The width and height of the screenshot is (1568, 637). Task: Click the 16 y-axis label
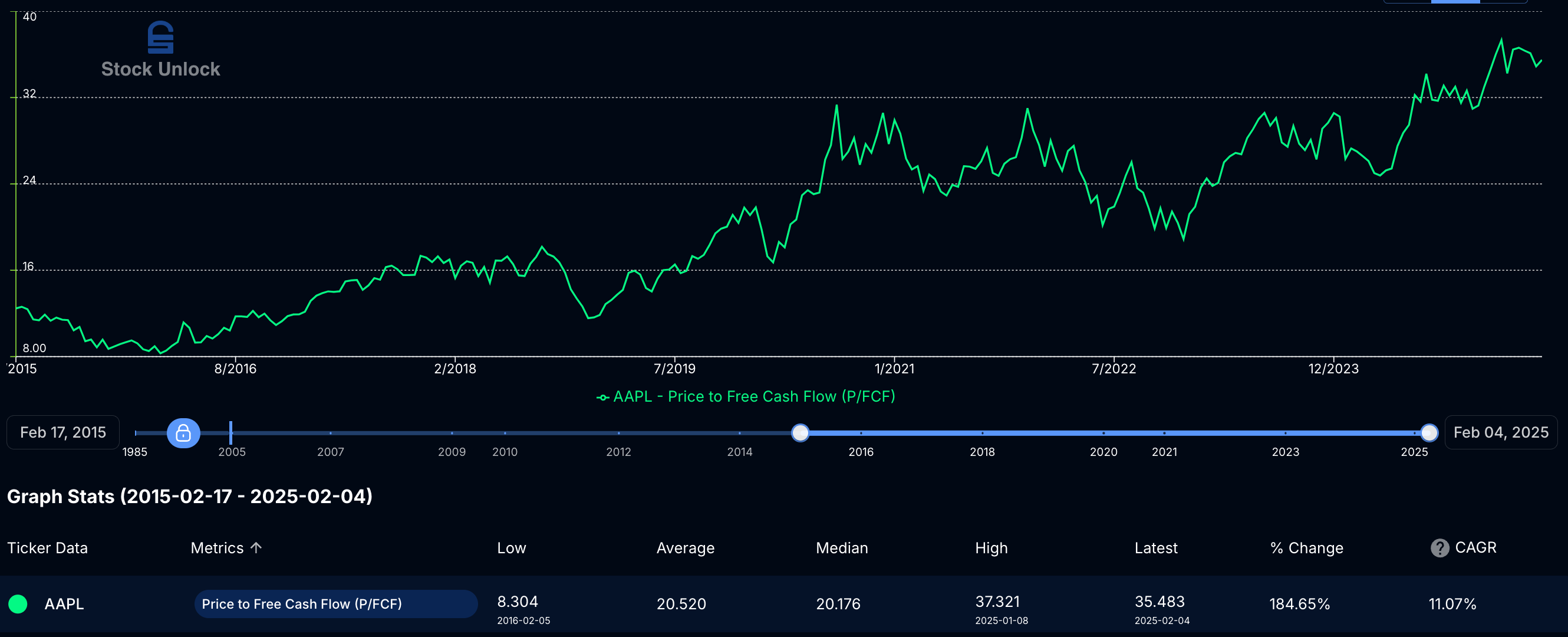point(28,267)
